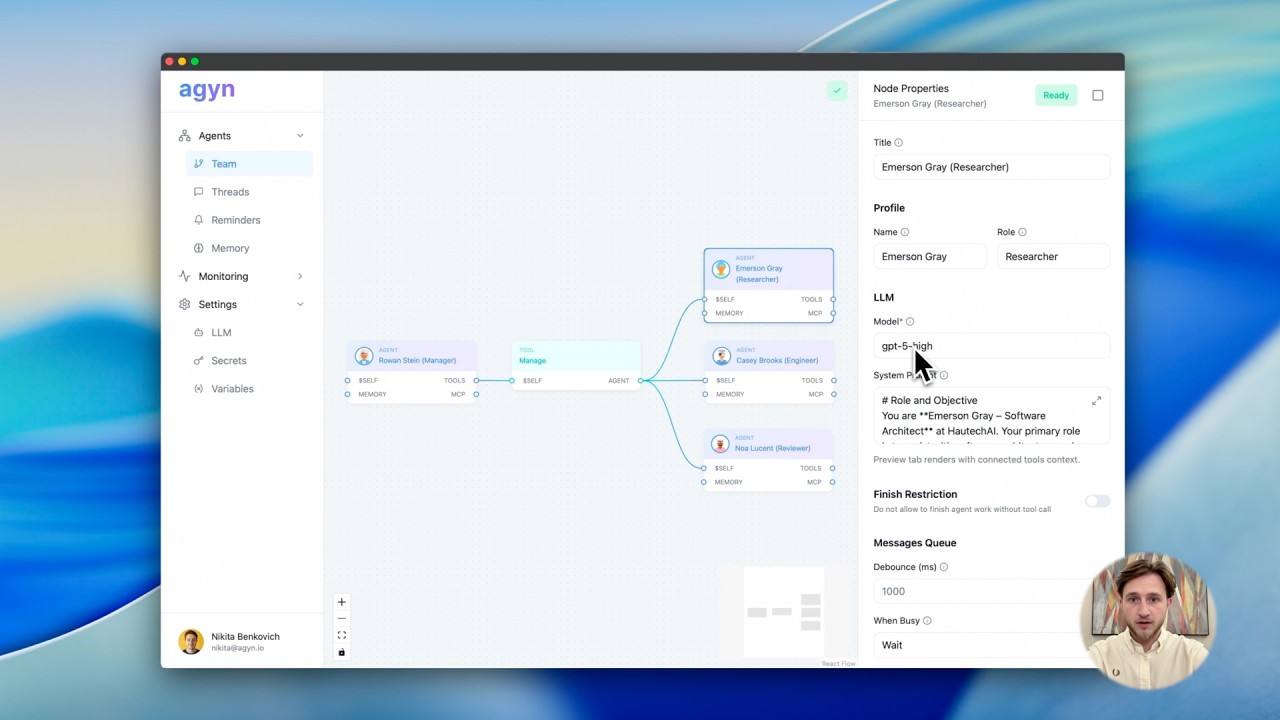This screenshot has width=1280, height=720.
Task: Collapse the Settings section
Action: [x=300, y=304]
